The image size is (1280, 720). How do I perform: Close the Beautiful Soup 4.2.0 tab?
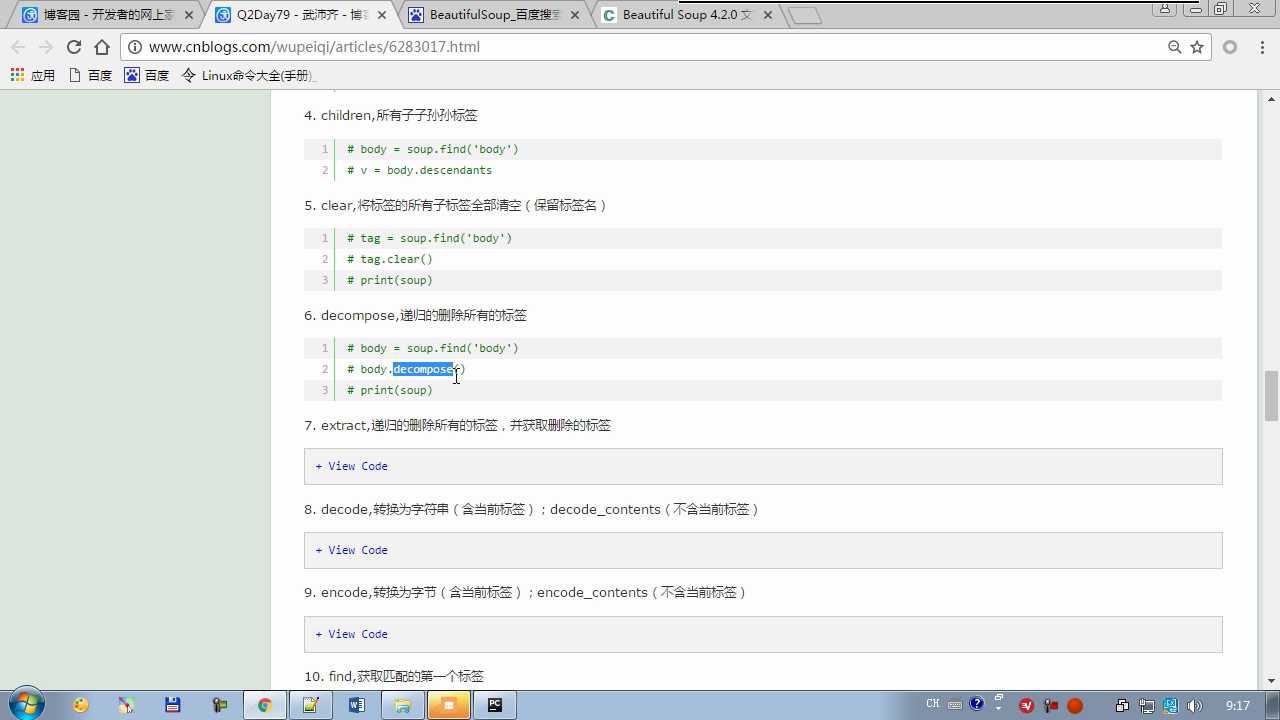tap(768, 15)
